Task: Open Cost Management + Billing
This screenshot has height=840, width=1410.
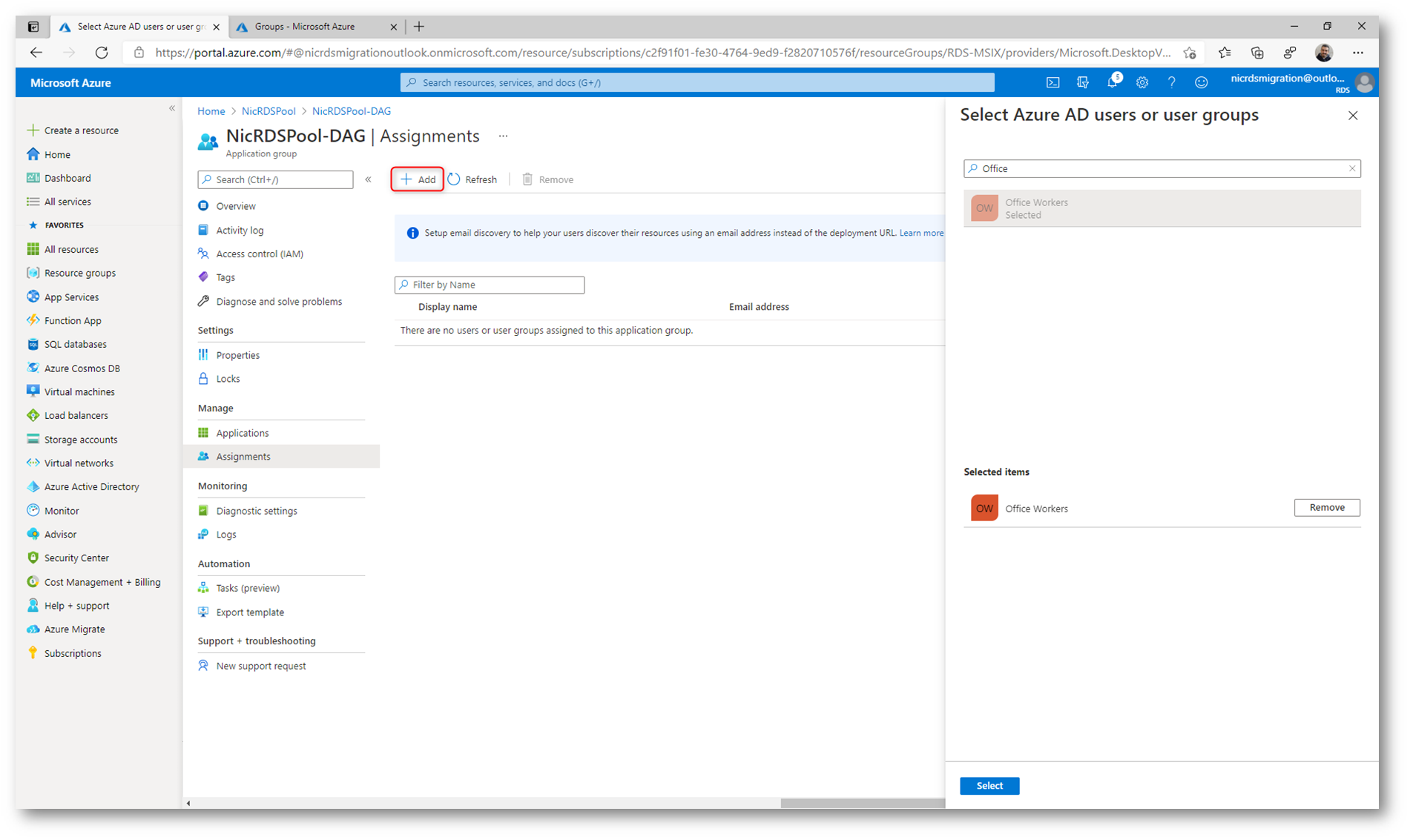Action: click(102, 582)
